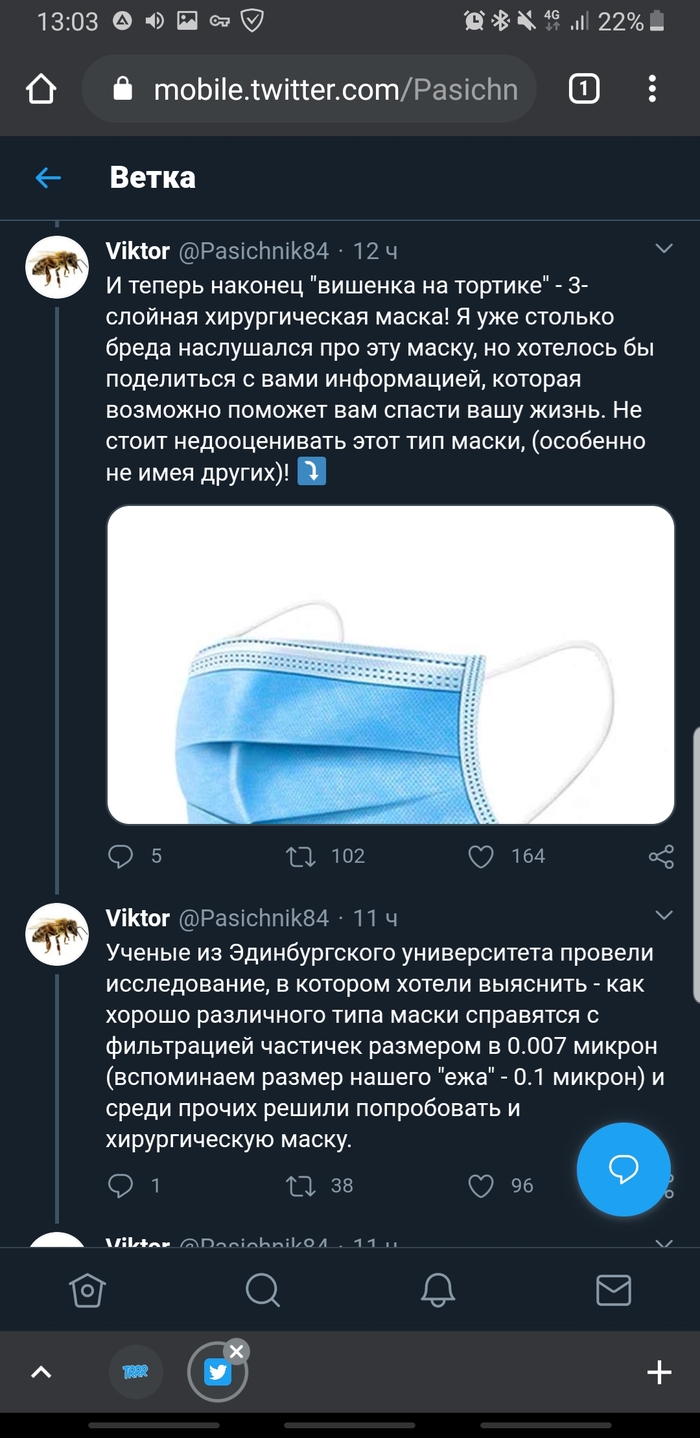The height and width of the screenshot is (1438, 700).
Task: Reply to the tweet with 5 replies
Action: pyautogui.click(x=121, y=856)
